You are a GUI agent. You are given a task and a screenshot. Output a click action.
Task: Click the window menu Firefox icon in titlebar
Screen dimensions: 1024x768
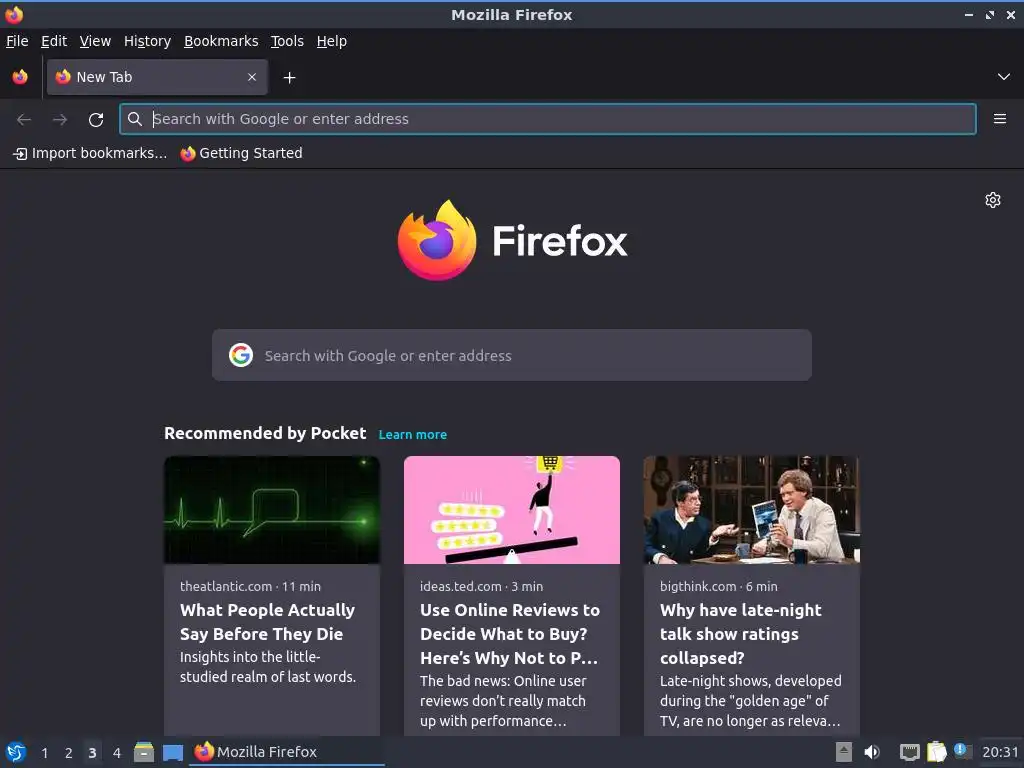click(x=14, y=14)
